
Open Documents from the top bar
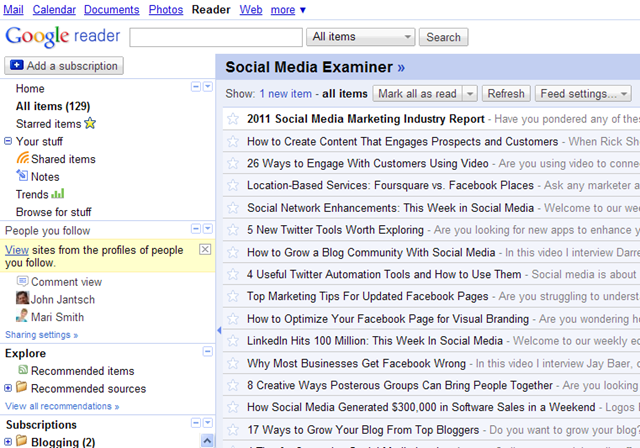click(112, 9)
